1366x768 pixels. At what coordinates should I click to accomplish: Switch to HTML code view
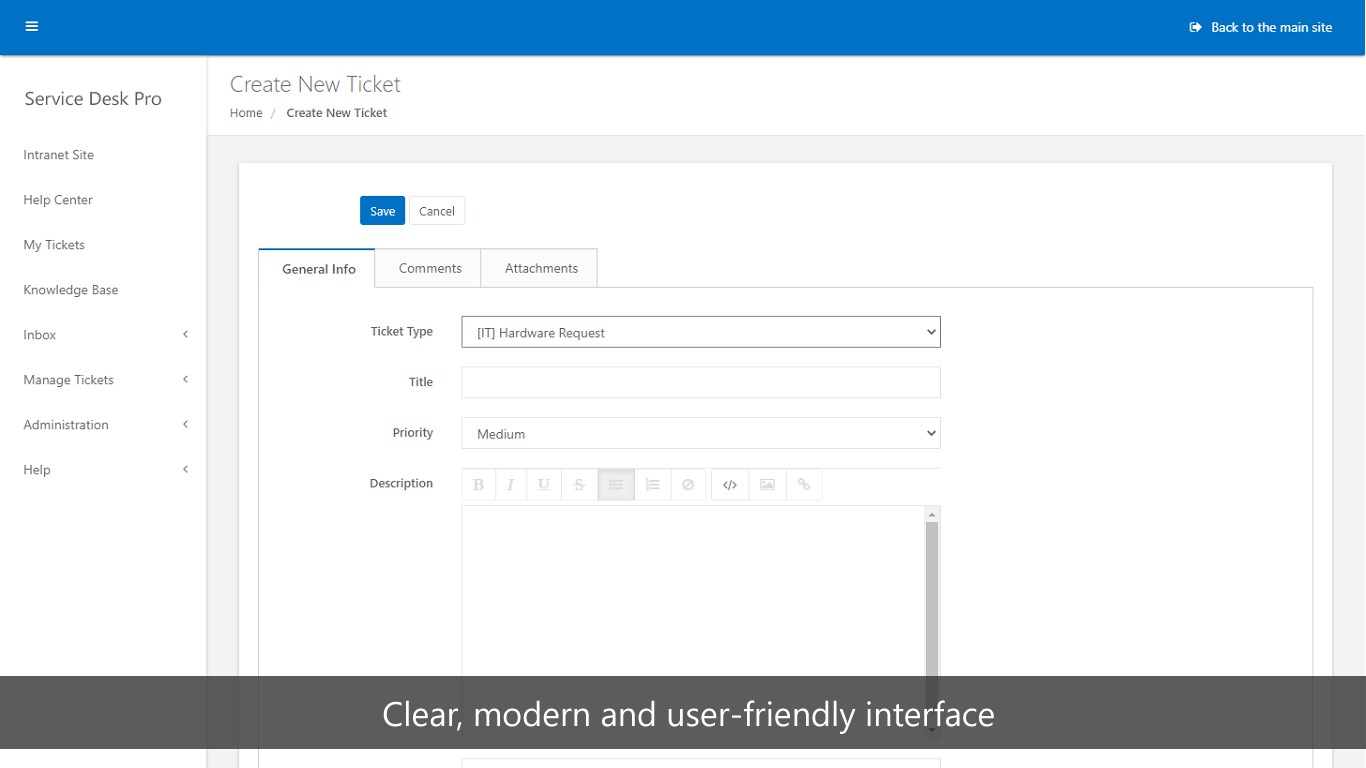730,485
